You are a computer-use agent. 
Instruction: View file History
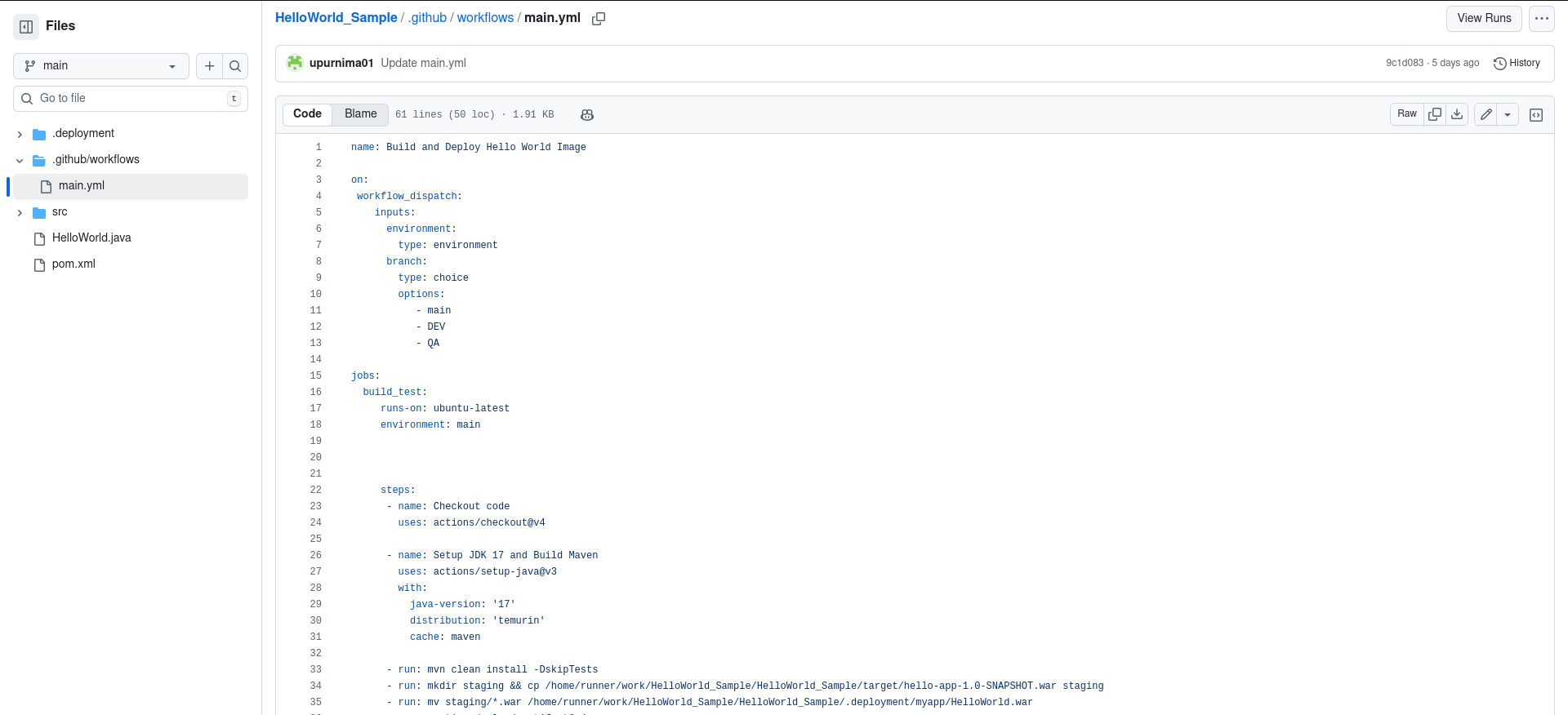(x=1517, y=63)
